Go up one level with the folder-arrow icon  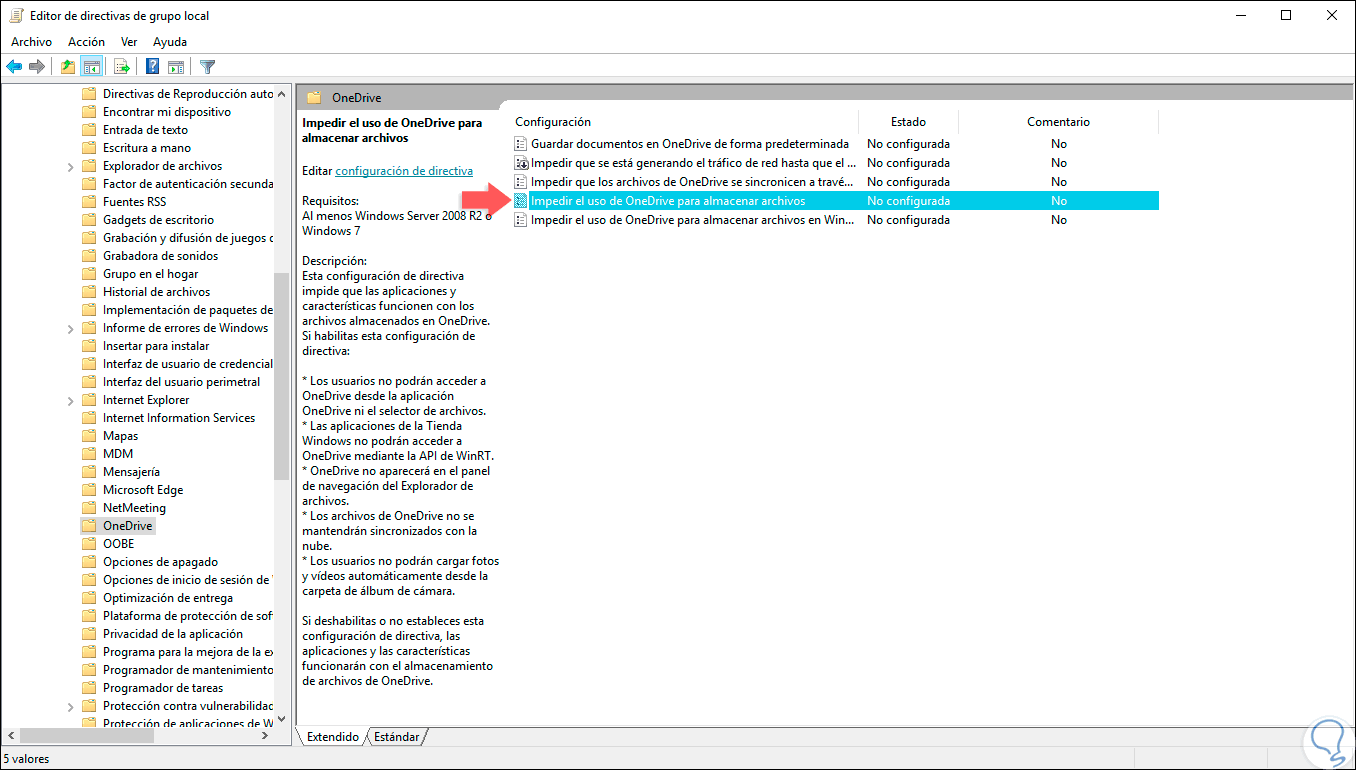(x=67, y=67)
